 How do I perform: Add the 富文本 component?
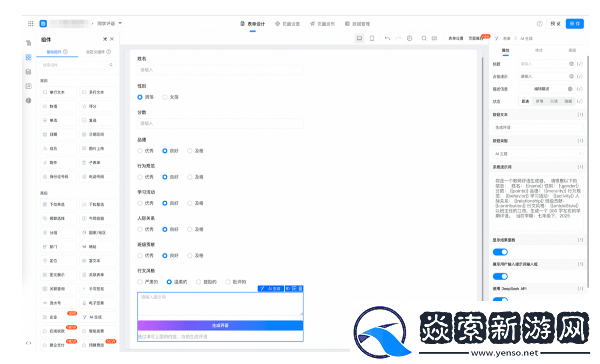[x=98, y=261]
